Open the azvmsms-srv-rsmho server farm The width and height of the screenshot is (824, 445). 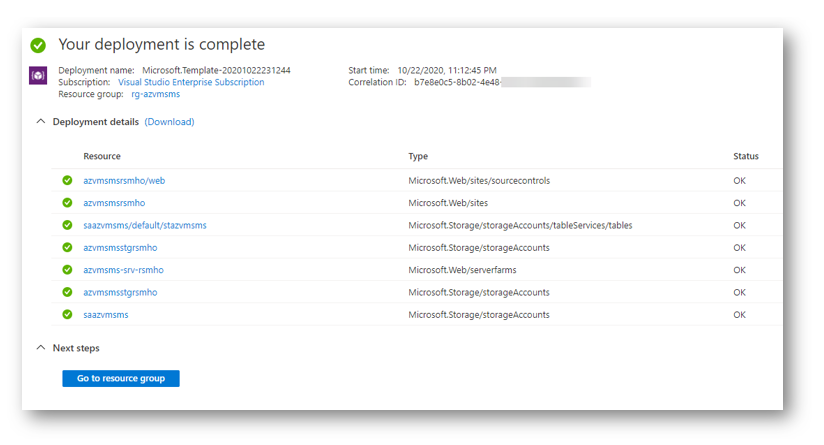coord(123,270)
